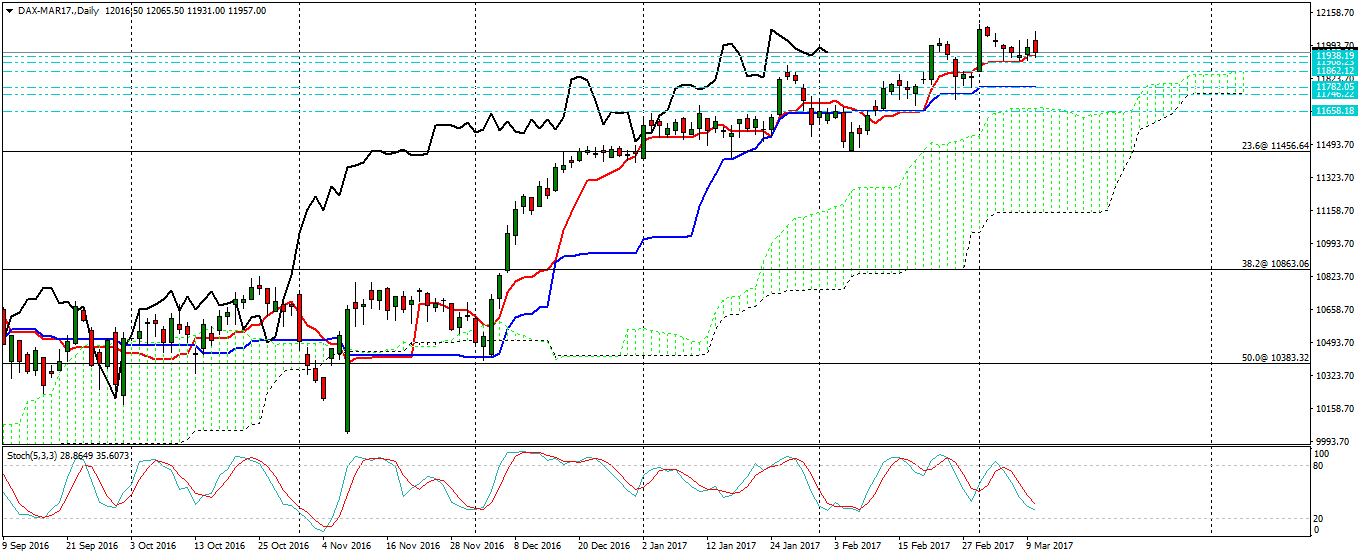
Task: Click the 13 Oct 2016 date label
Action: 220,546
